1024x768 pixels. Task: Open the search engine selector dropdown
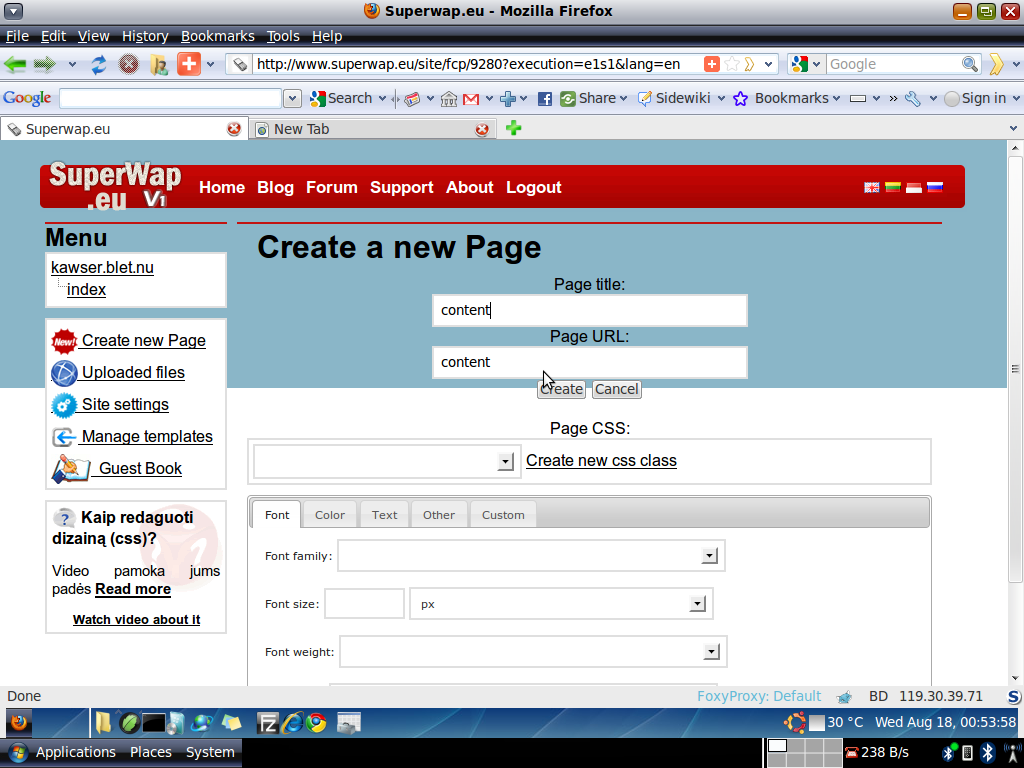point(816,64)
